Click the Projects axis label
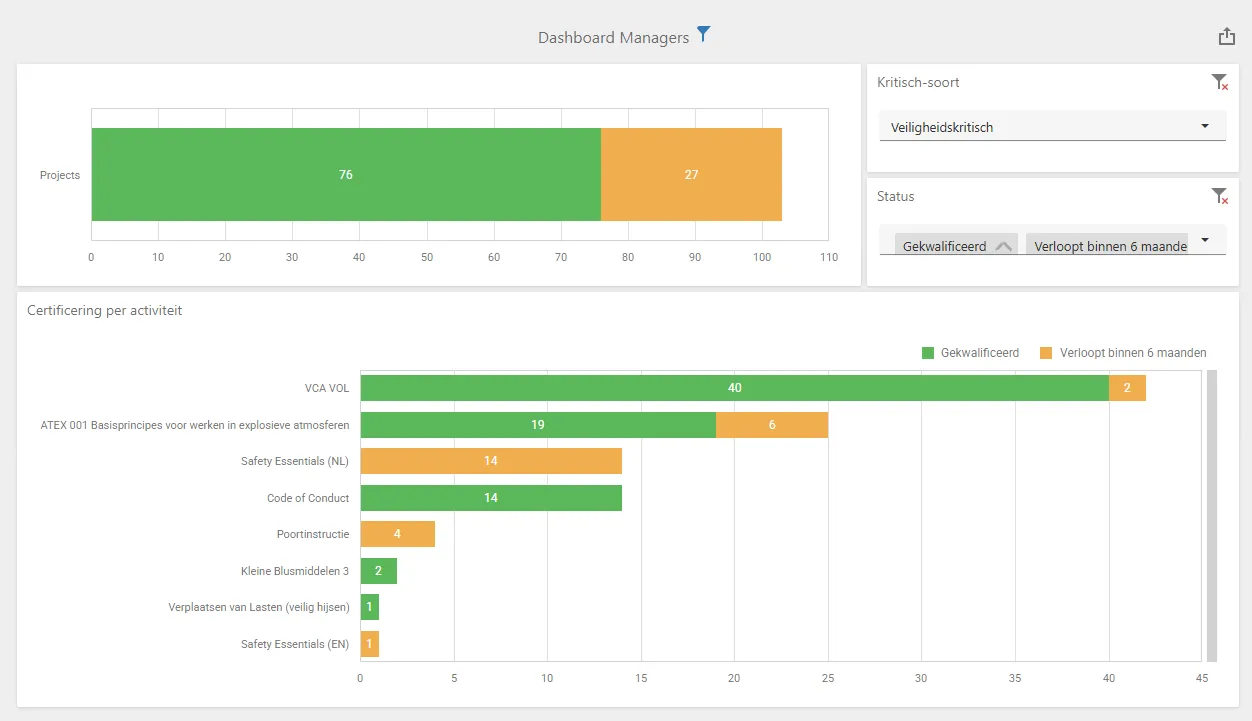 click(x=60, y=175)
